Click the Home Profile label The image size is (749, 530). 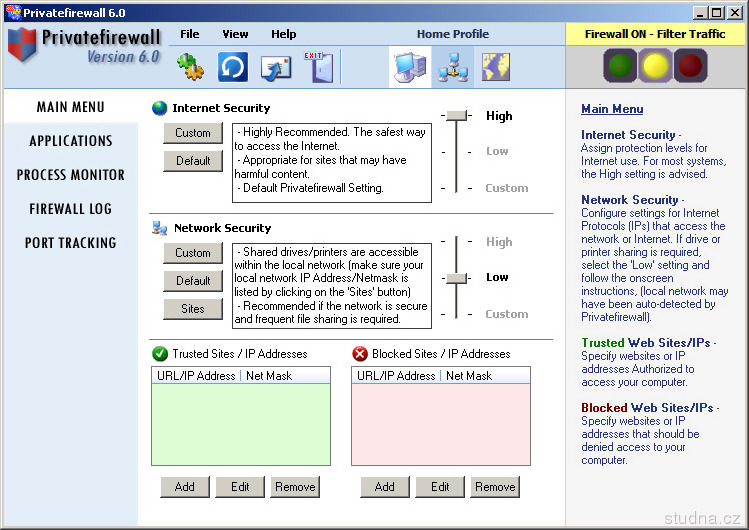[x=453, y=34]
